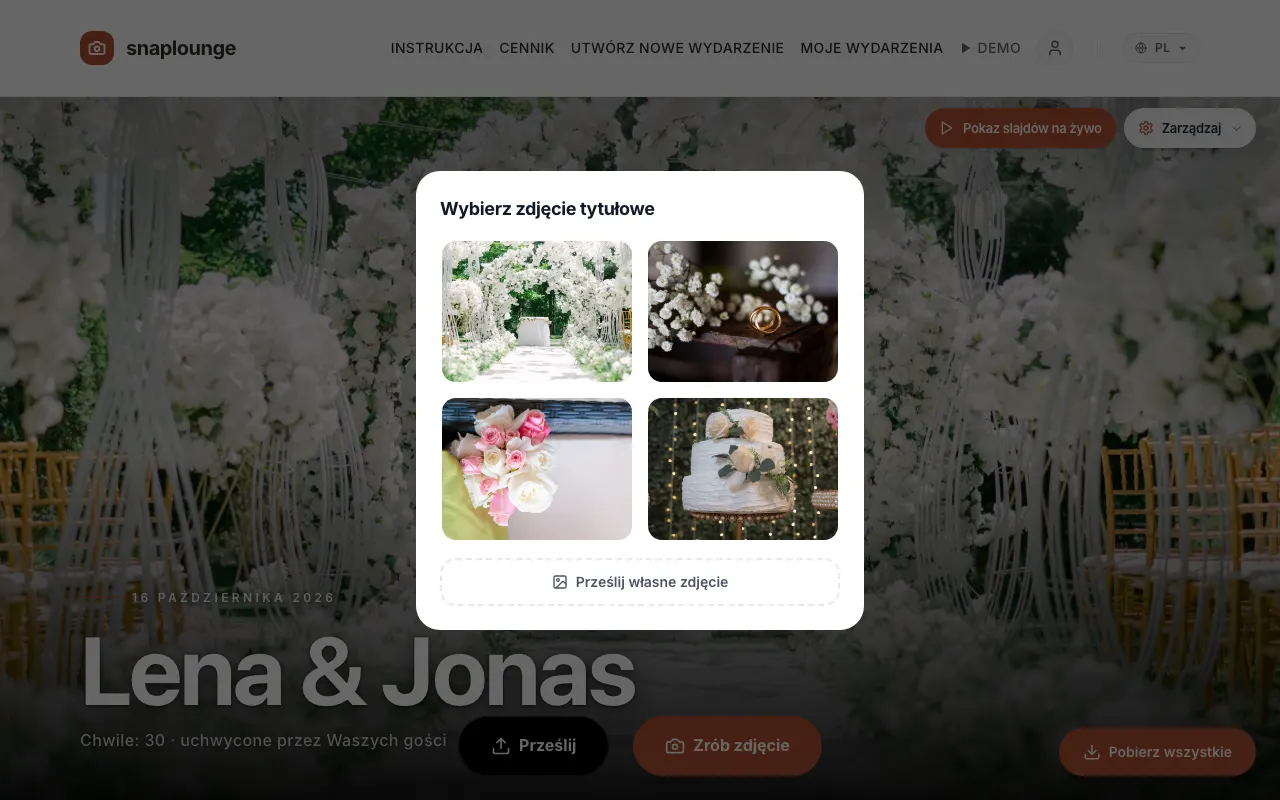Choose the white flower arch cover photo
The width and height of the screenshot is (1280, 800).
tap(537, 311)
